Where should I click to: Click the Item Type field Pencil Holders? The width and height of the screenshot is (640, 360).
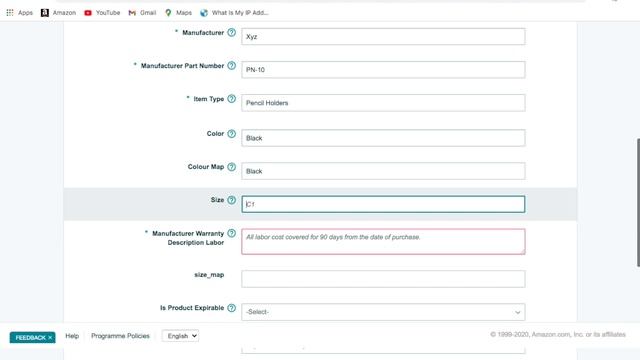(x=383, y=102)
